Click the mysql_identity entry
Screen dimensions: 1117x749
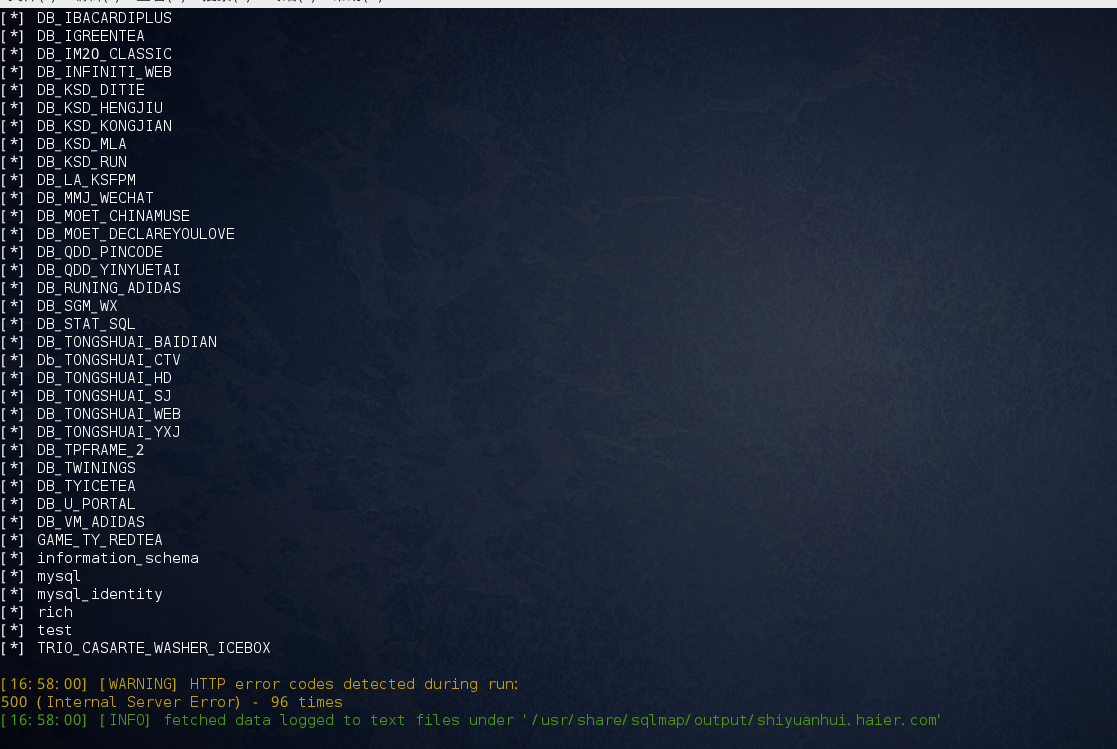tap(100, 594)
